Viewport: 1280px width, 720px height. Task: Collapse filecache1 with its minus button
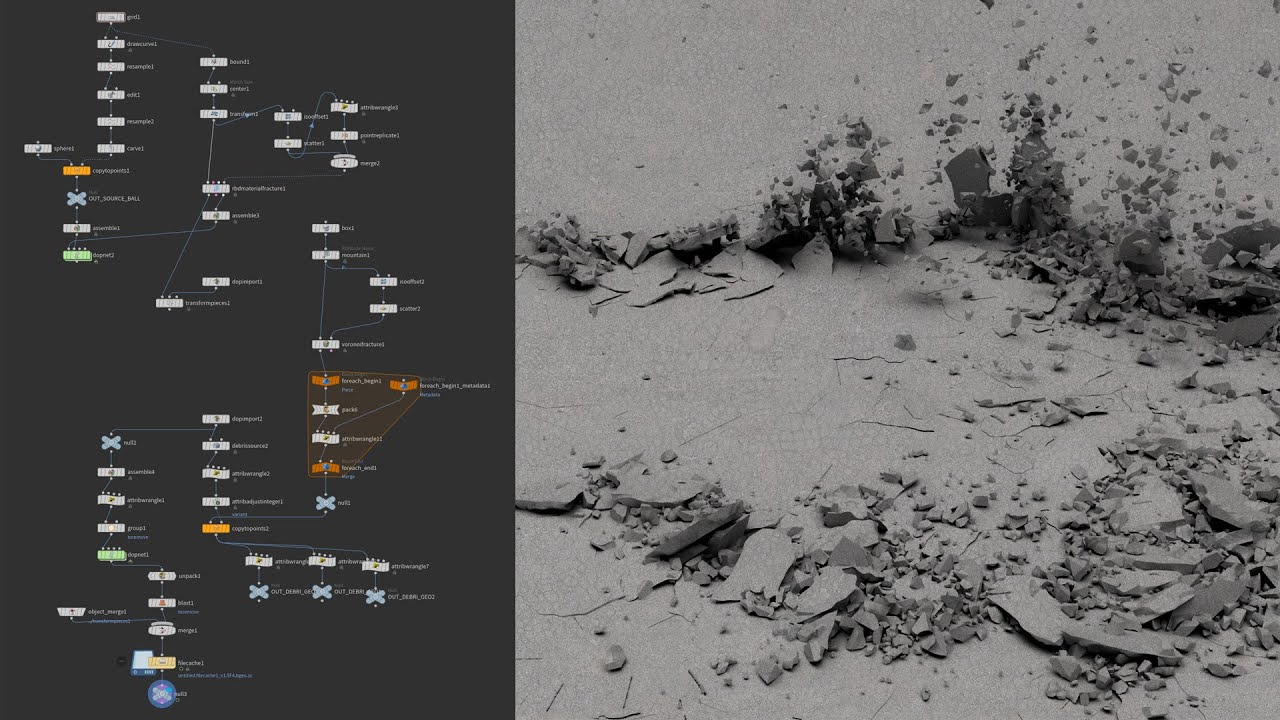[x=121, y=661]
